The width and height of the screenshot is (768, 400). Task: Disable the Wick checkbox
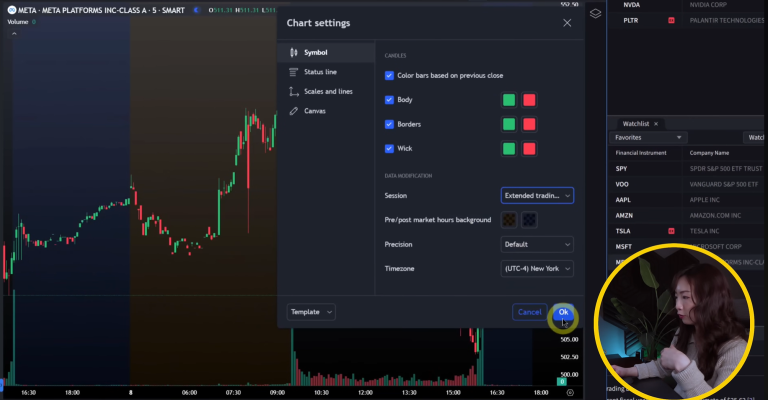[x=389, y=149]
